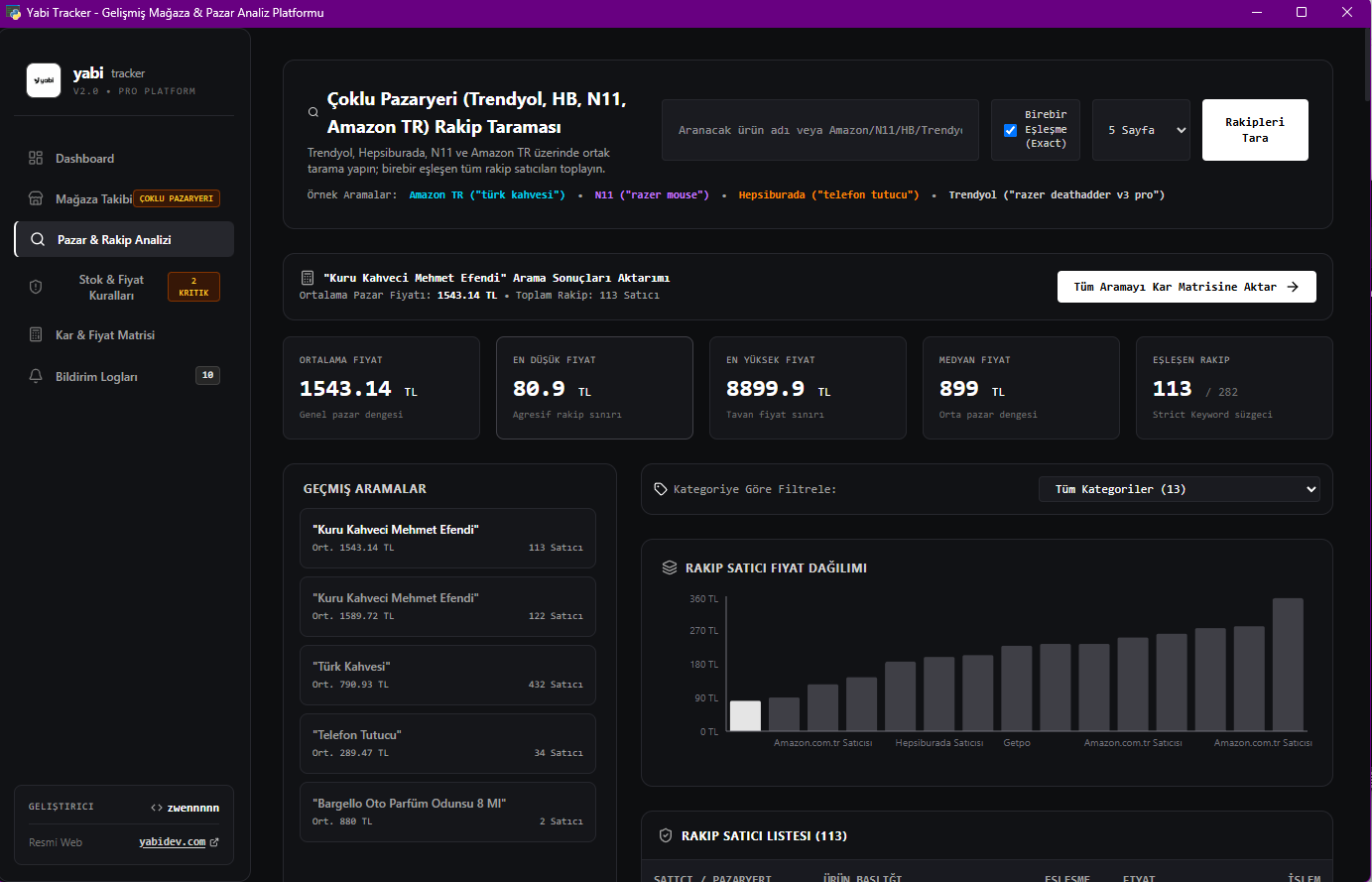Viewport: 1372px width, 882px height.
Task: Click the highlighted white bar in price chart
Action: point(745,716)
